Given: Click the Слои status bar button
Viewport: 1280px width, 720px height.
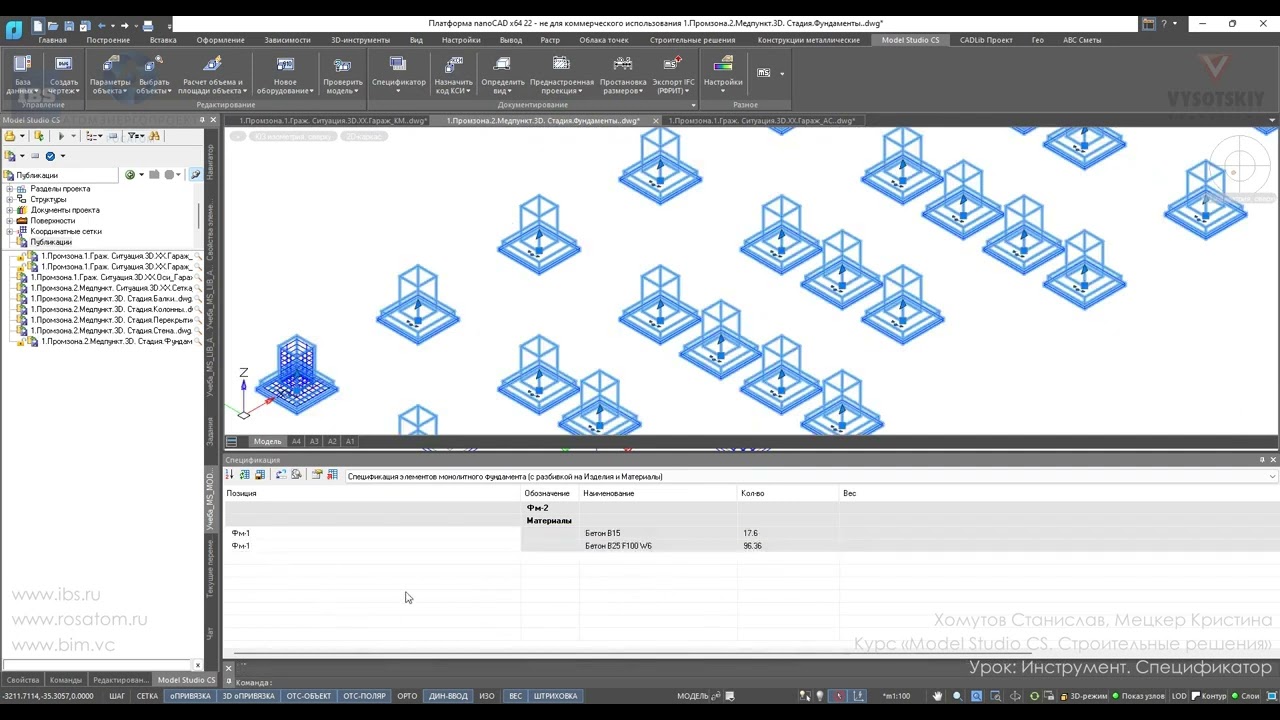Looking at the screenshot, I should click(1246, 696).
